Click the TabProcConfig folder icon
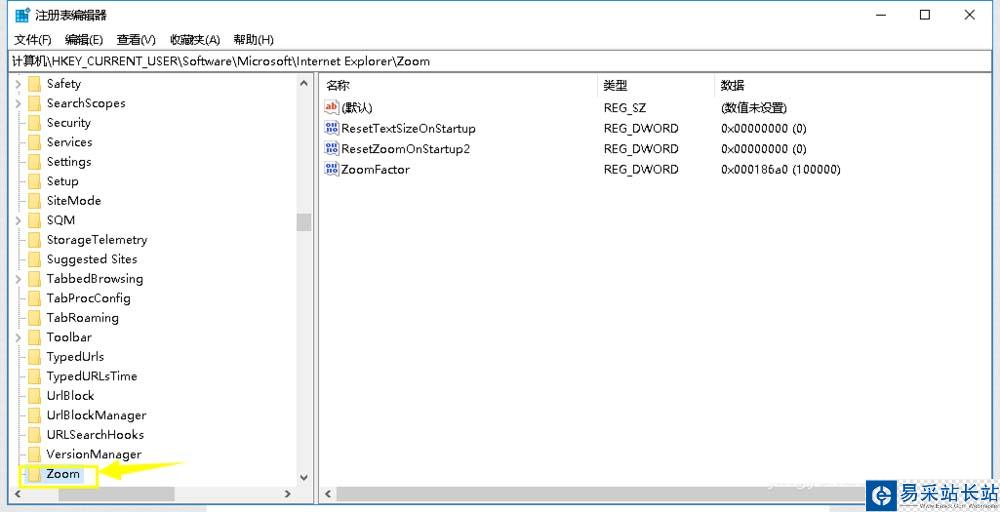 click(34, 298)
